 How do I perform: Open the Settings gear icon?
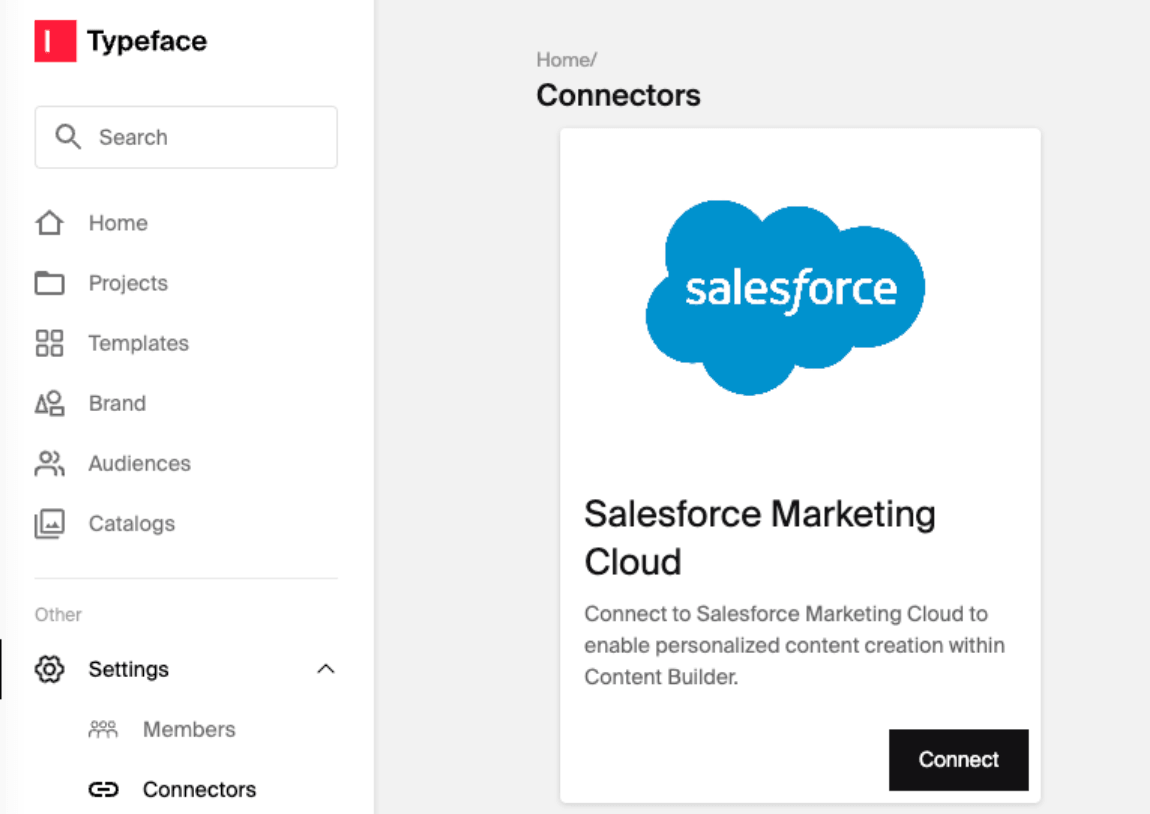pos(48,669)
